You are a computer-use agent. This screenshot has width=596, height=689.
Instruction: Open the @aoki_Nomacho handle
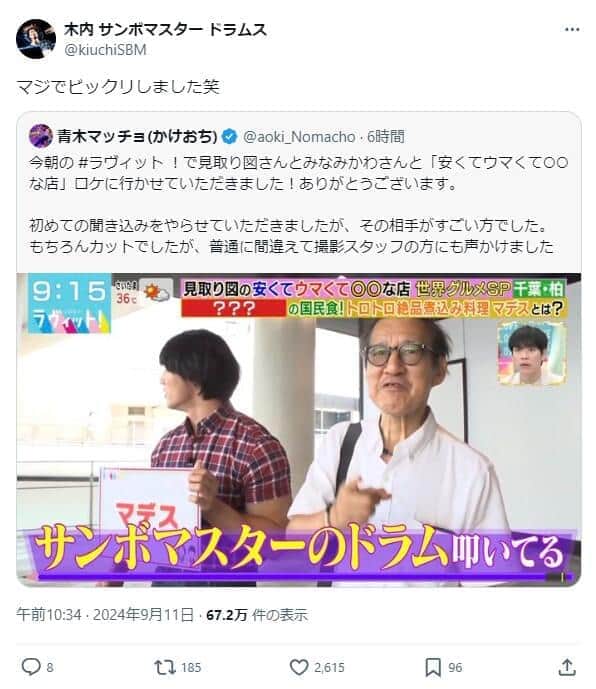pos(299,137)
